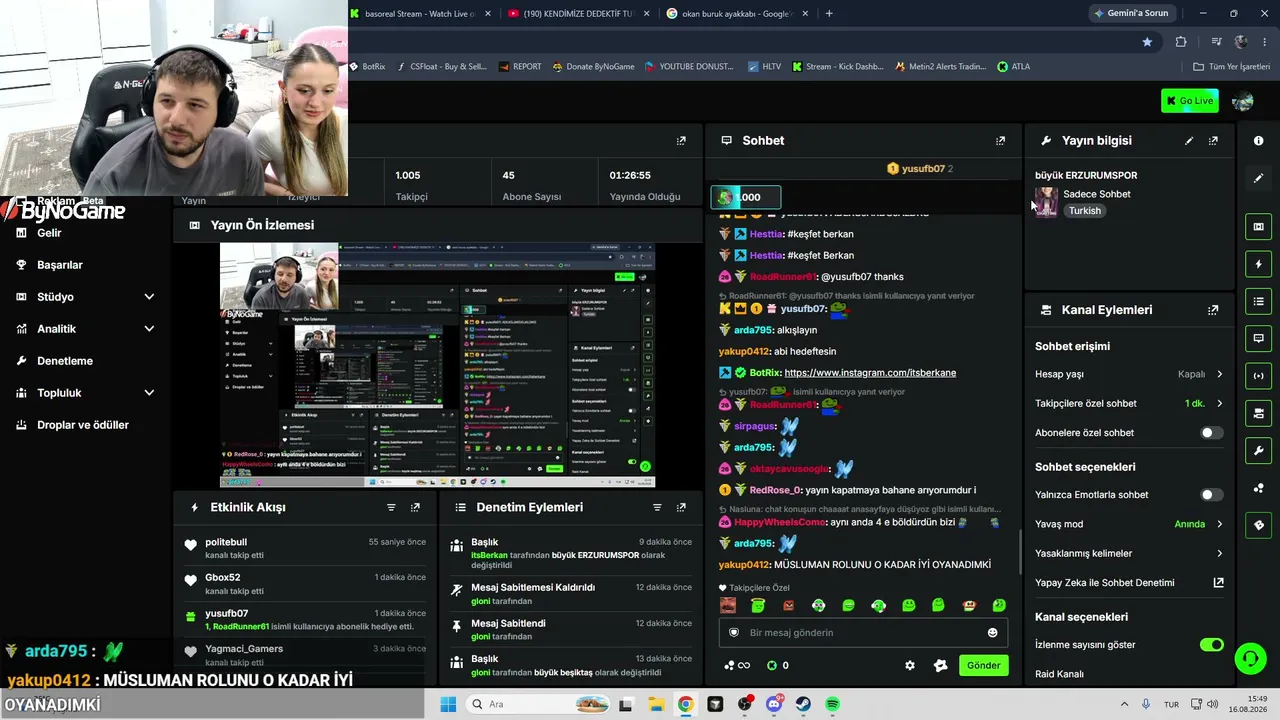Open Spotify from the taskbar

pyautogui.click(x=833, y=704)
